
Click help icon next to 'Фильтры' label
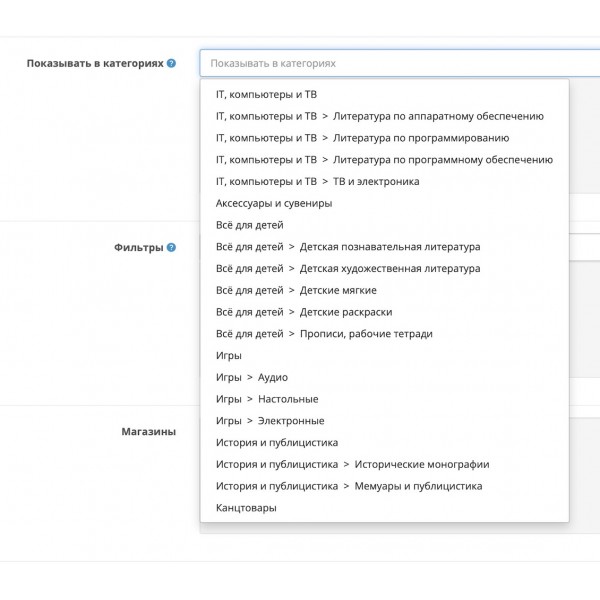pos(171,248)
